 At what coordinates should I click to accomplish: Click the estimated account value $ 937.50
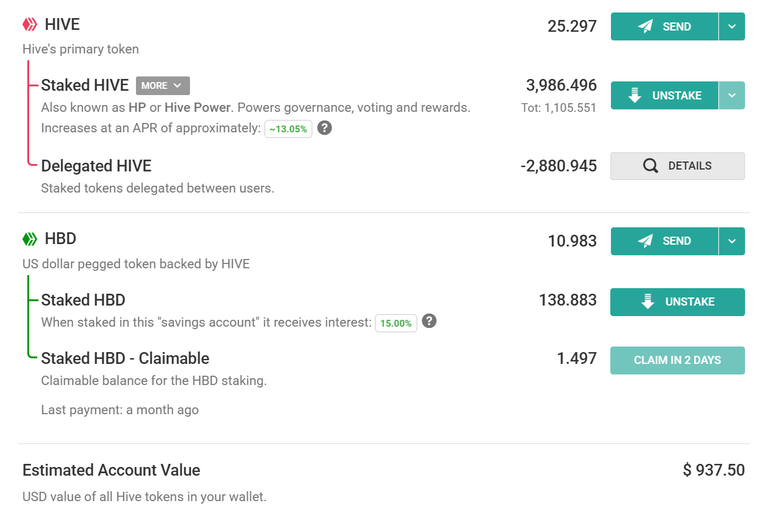point(714,470)
